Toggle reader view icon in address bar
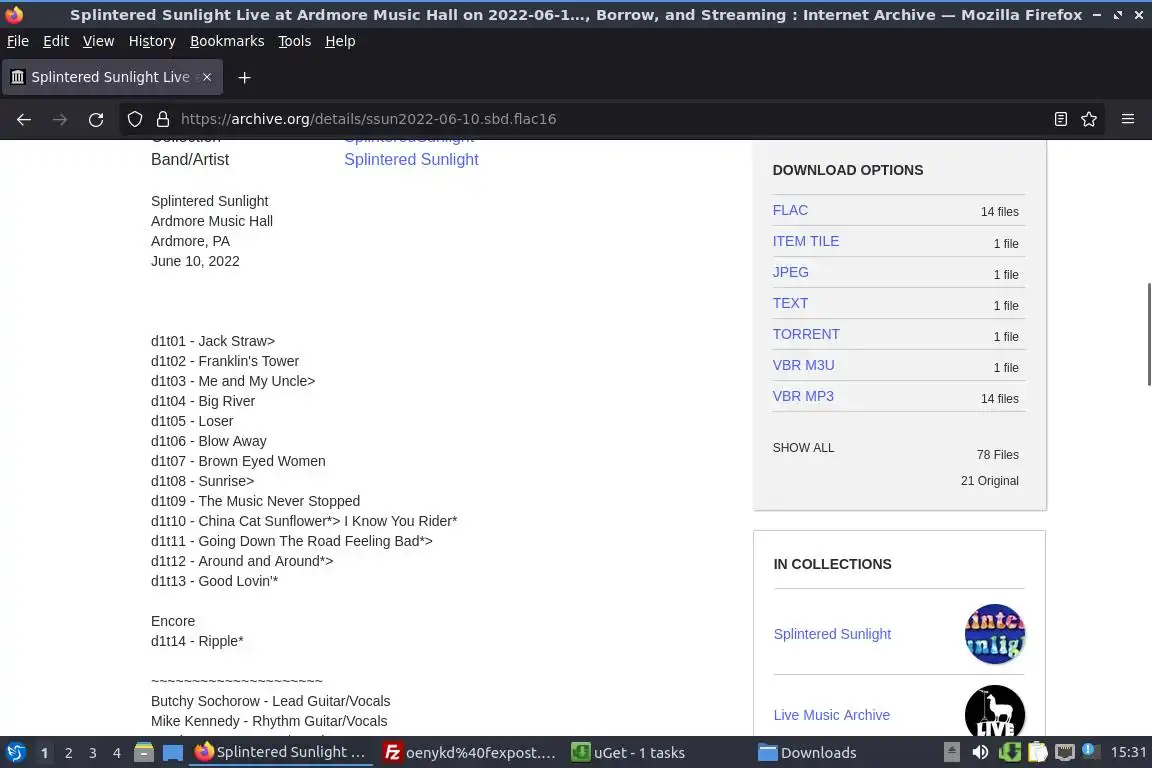Screen dimensions: 1152x768 pyautogui.click(x=1060, y=119)
